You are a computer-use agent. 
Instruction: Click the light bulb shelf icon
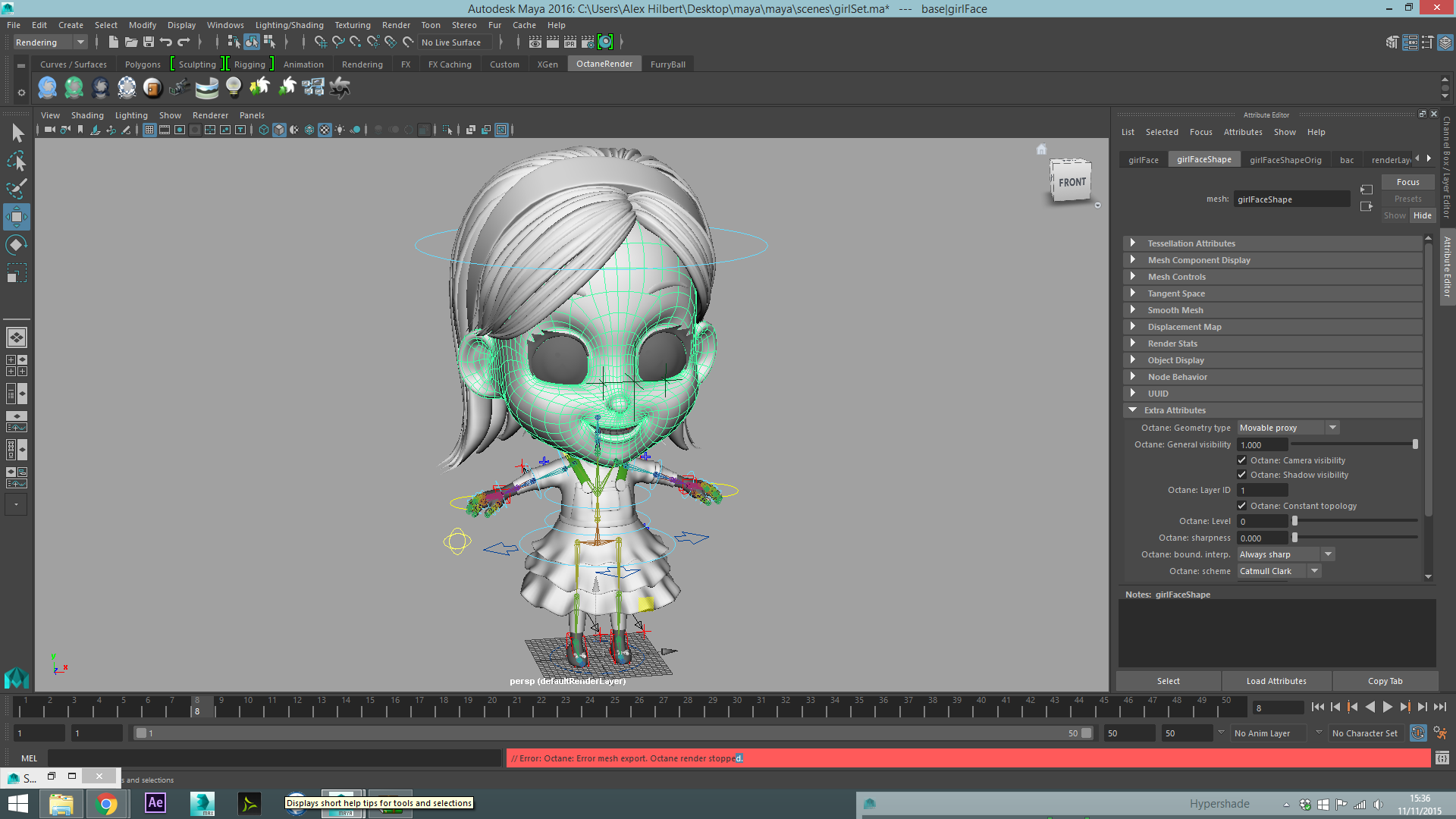tap(234, 87)
